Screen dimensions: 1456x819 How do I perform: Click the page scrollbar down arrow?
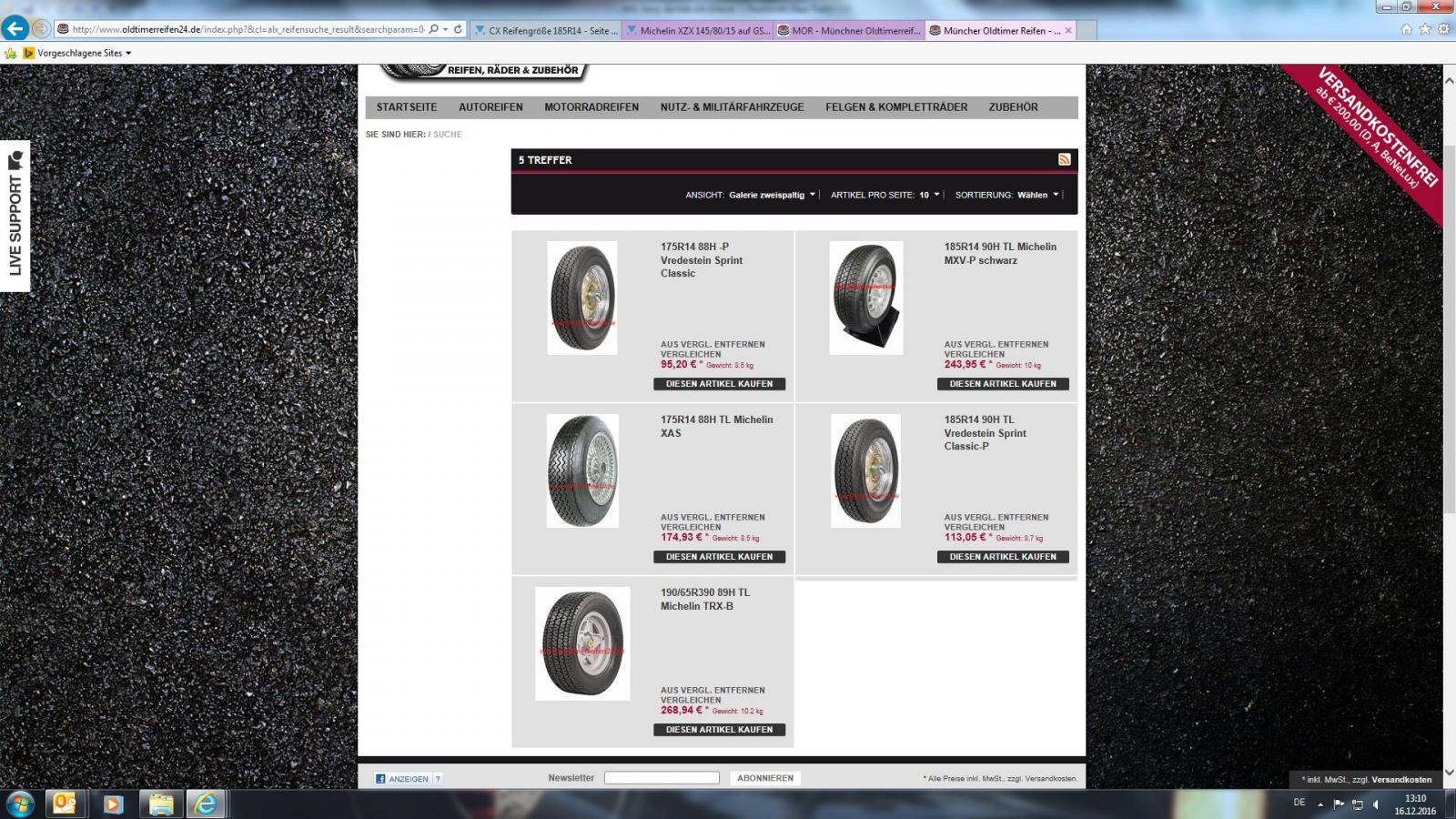(x=1449, y=773)
